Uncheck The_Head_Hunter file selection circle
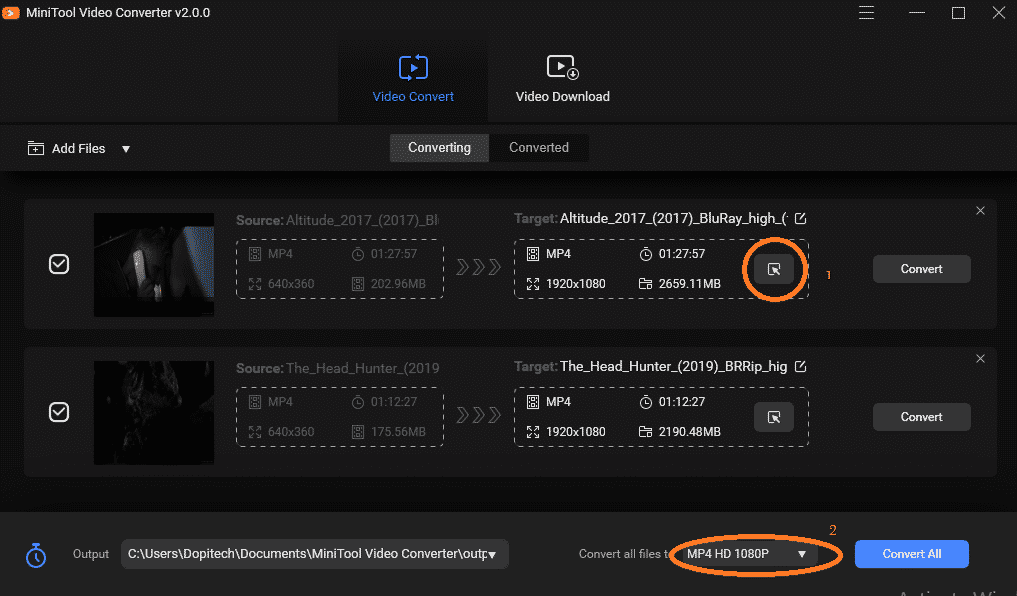Viewport: 1017px width, 596px height. 59,412
